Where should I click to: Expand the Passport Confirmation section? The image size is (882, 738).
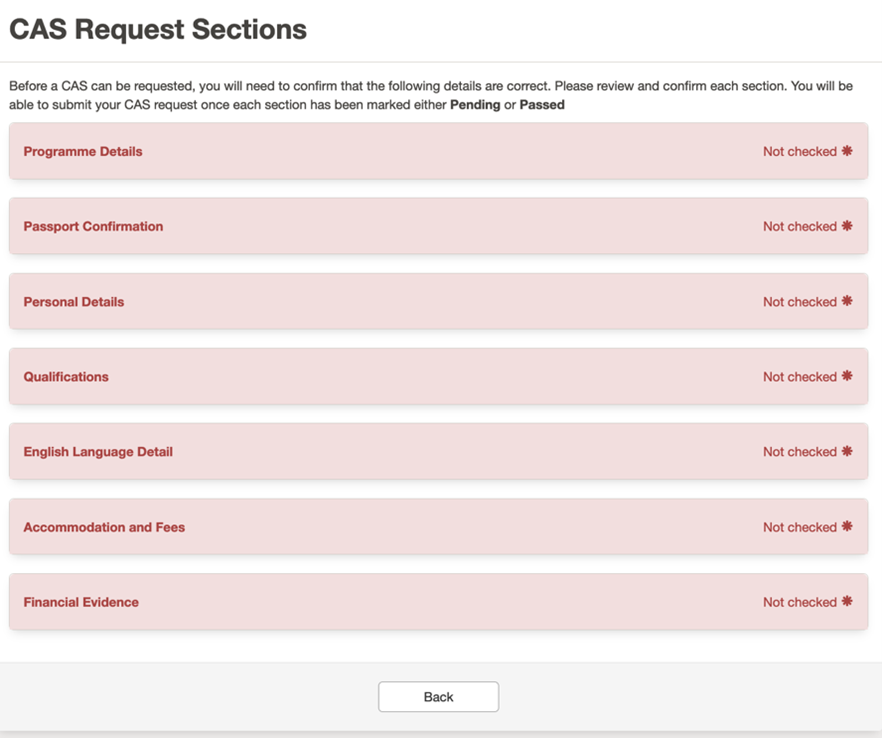(x=93, y=227)
